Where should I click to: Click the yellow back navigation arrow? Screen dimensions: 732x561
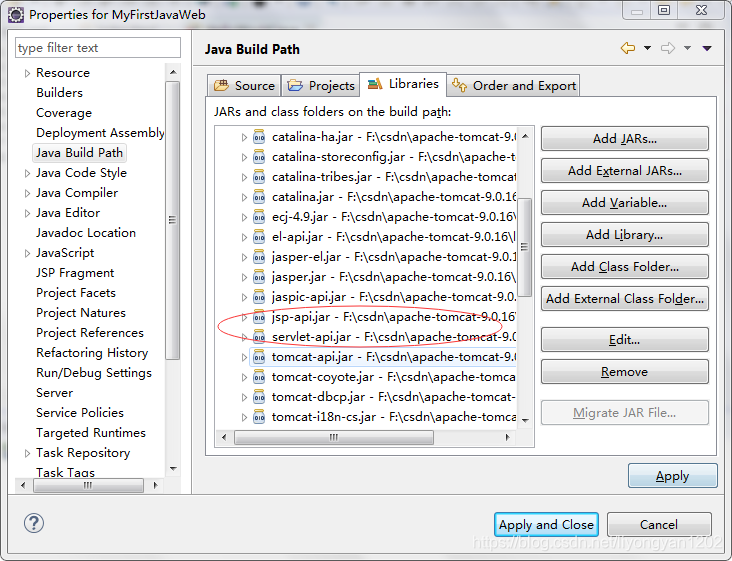tap(628, 48)
